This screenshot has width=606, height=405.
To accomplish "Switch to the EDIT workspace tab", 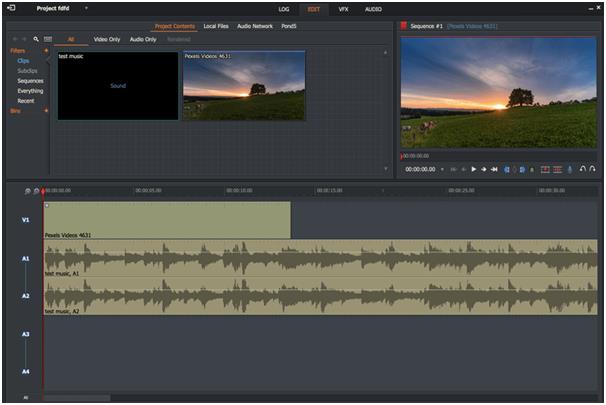I will tap(313, 9).
